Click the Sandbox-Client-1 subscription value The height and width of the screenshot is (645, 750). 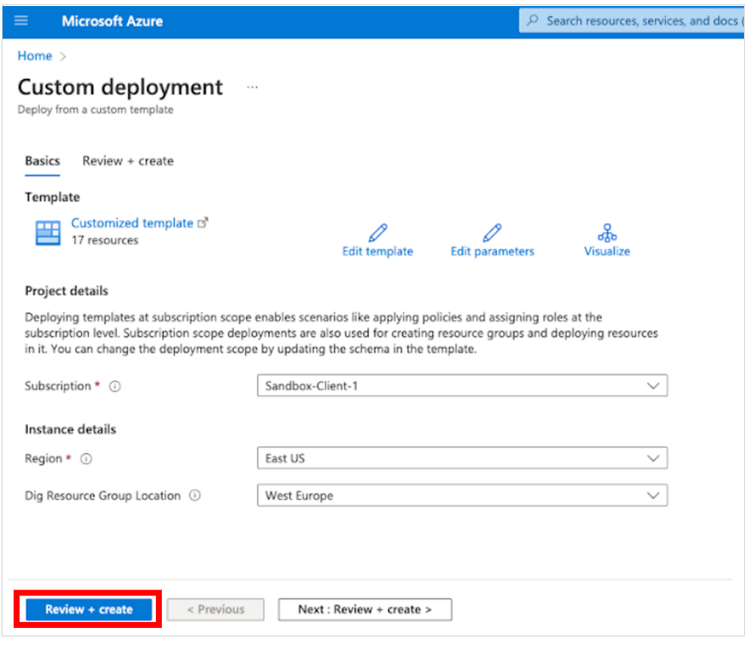(x=311, y=386)
